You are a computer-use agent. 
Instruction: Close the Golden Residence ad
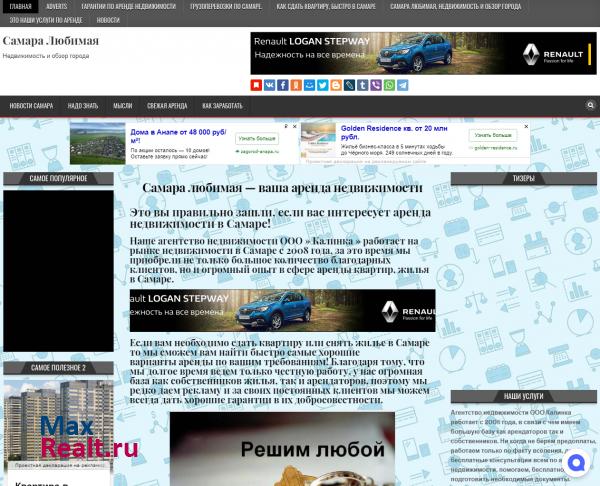tap(526, 126)
